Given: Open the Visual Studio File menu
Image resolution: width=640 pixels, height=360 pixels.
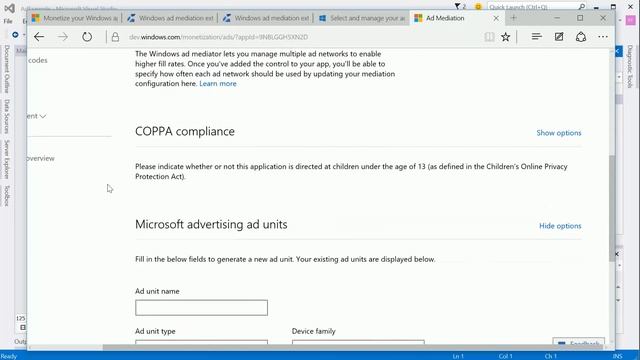Looking at the screenshot, I should tap(8, 21).
